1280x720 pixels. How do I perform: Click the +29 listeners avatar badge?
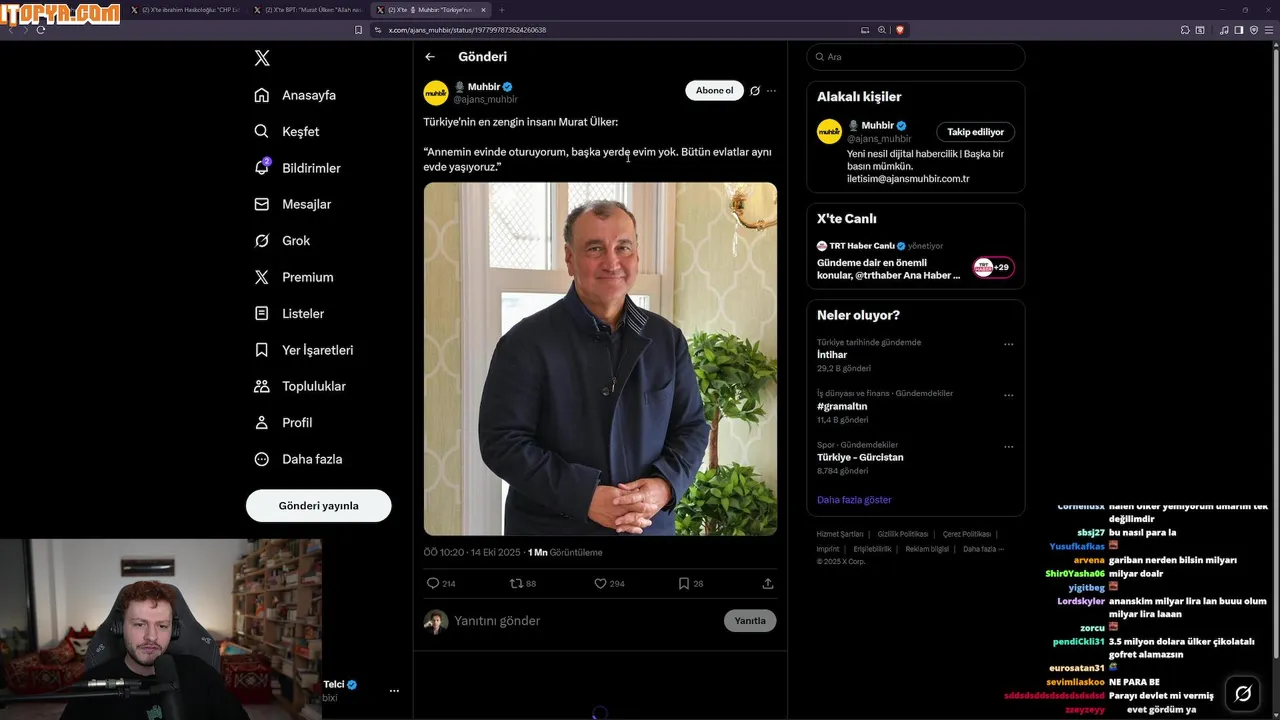pos(994,267)
